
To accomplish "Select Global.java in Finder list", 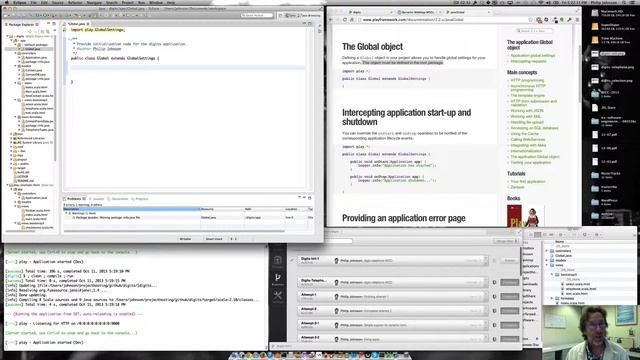I will [x=563, y=256].
